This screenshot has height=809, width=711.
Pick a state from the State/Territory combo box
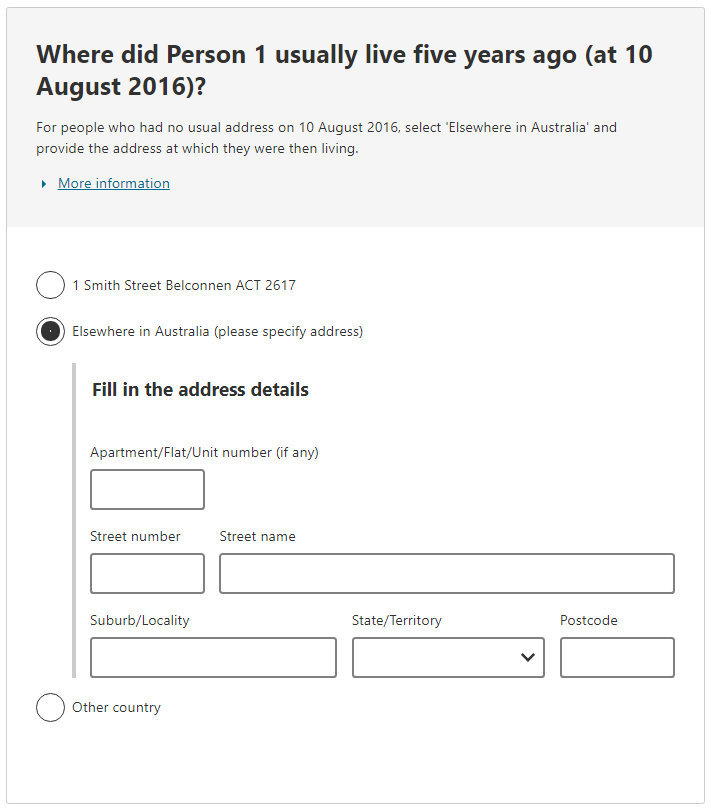click(447, 657)
